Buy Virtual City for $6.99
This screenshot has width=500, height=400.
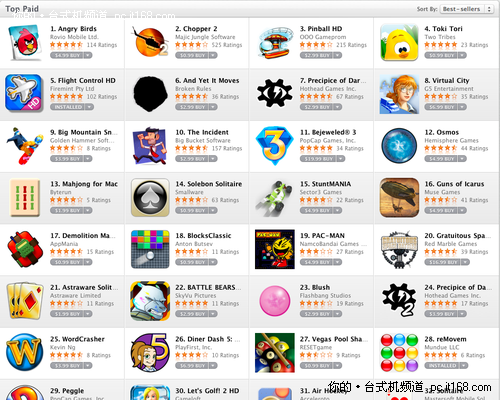(441, 107)
